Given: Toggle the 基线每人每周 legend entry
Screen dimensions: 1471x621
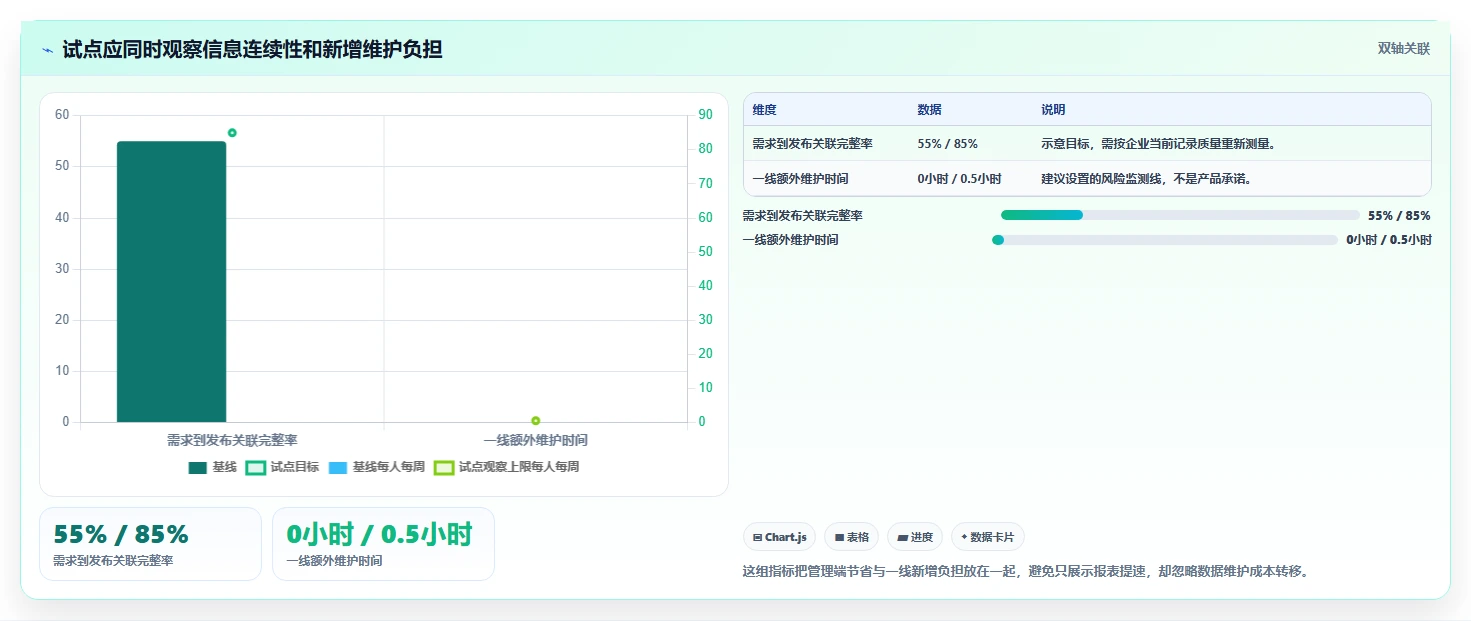Looking at the screenshot, I should [x=377, y=467].
